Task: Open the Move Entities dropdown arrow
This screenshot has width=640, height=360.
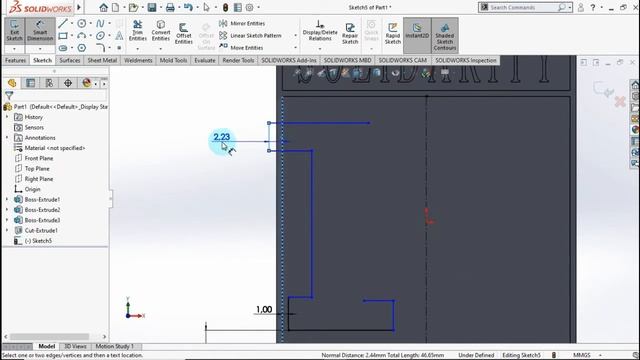Action: (x=296, y=48)
